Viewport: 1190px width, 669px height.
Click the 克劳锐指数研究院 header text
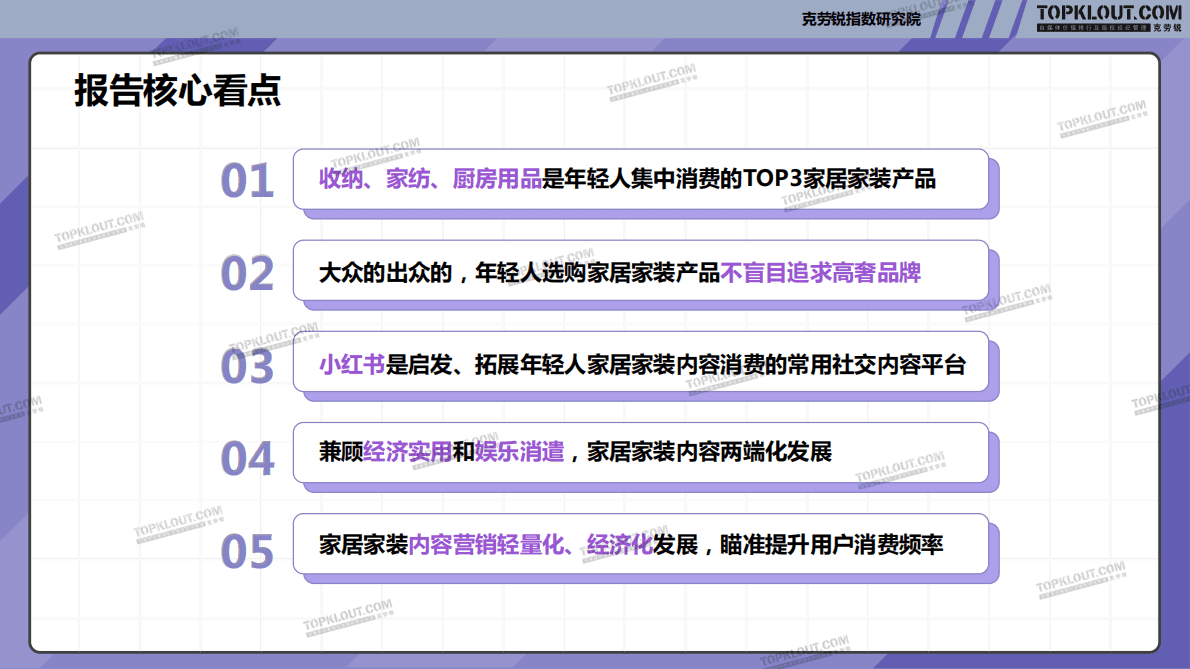pos(861,19)
